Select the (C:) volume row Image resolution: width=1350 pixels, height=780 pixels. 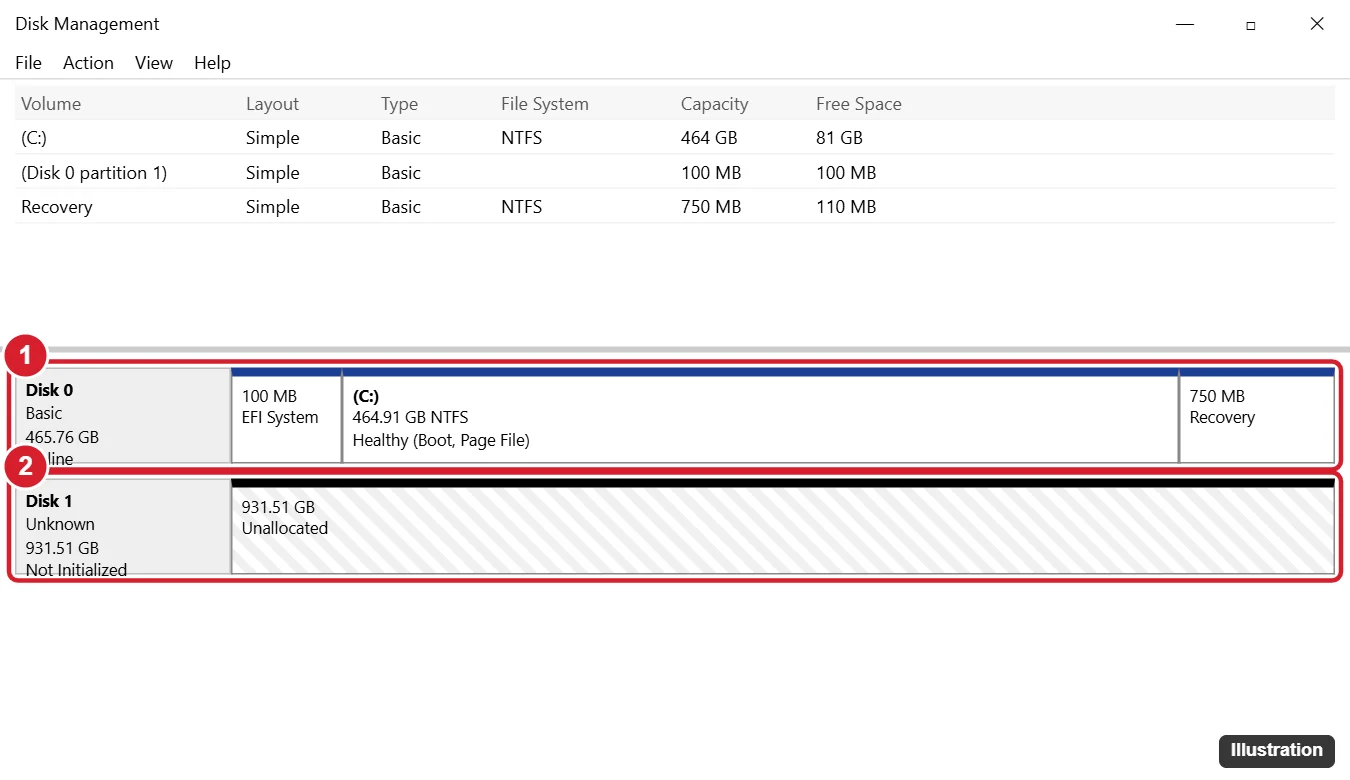675,138
